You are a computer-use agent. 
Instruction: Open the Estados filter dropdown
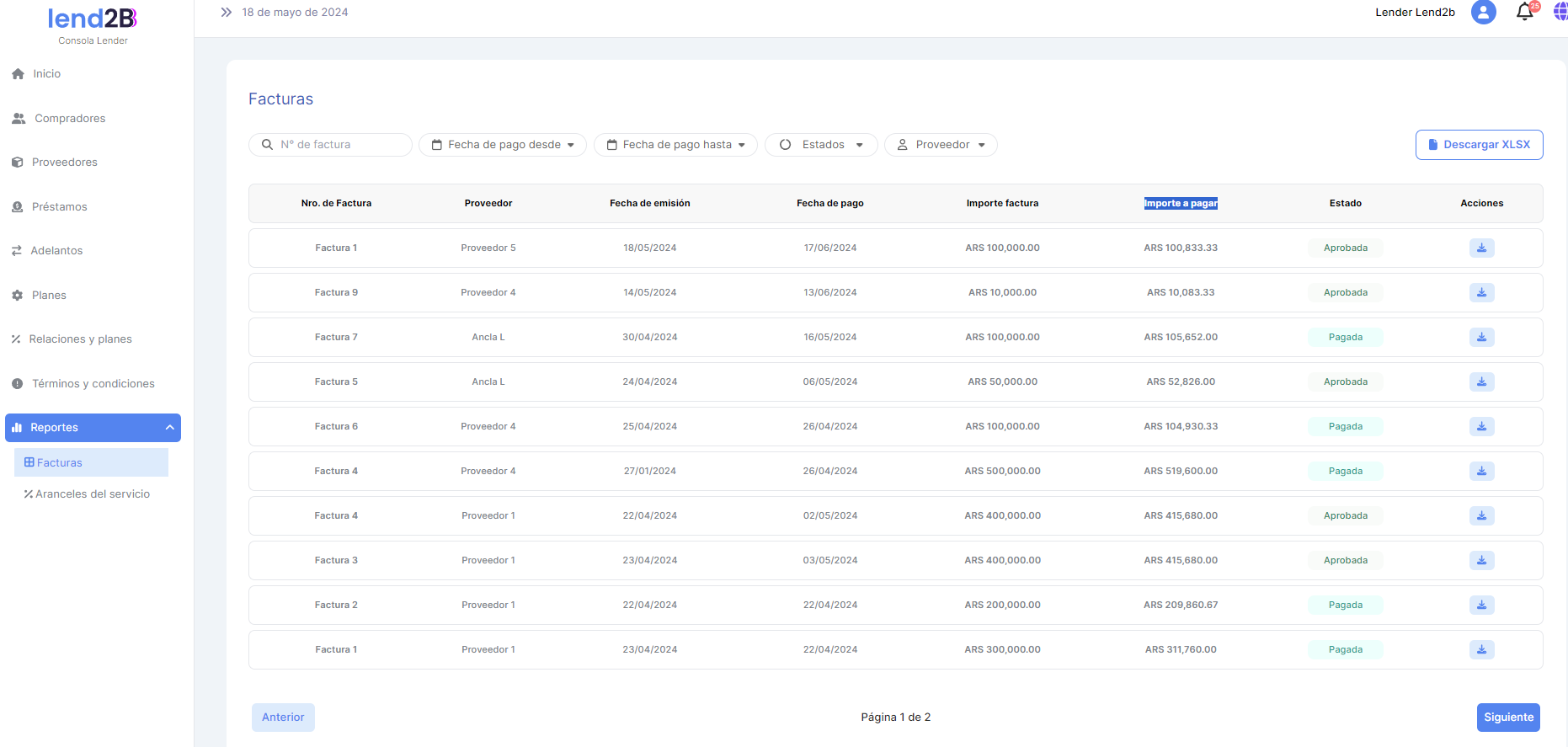821,145
